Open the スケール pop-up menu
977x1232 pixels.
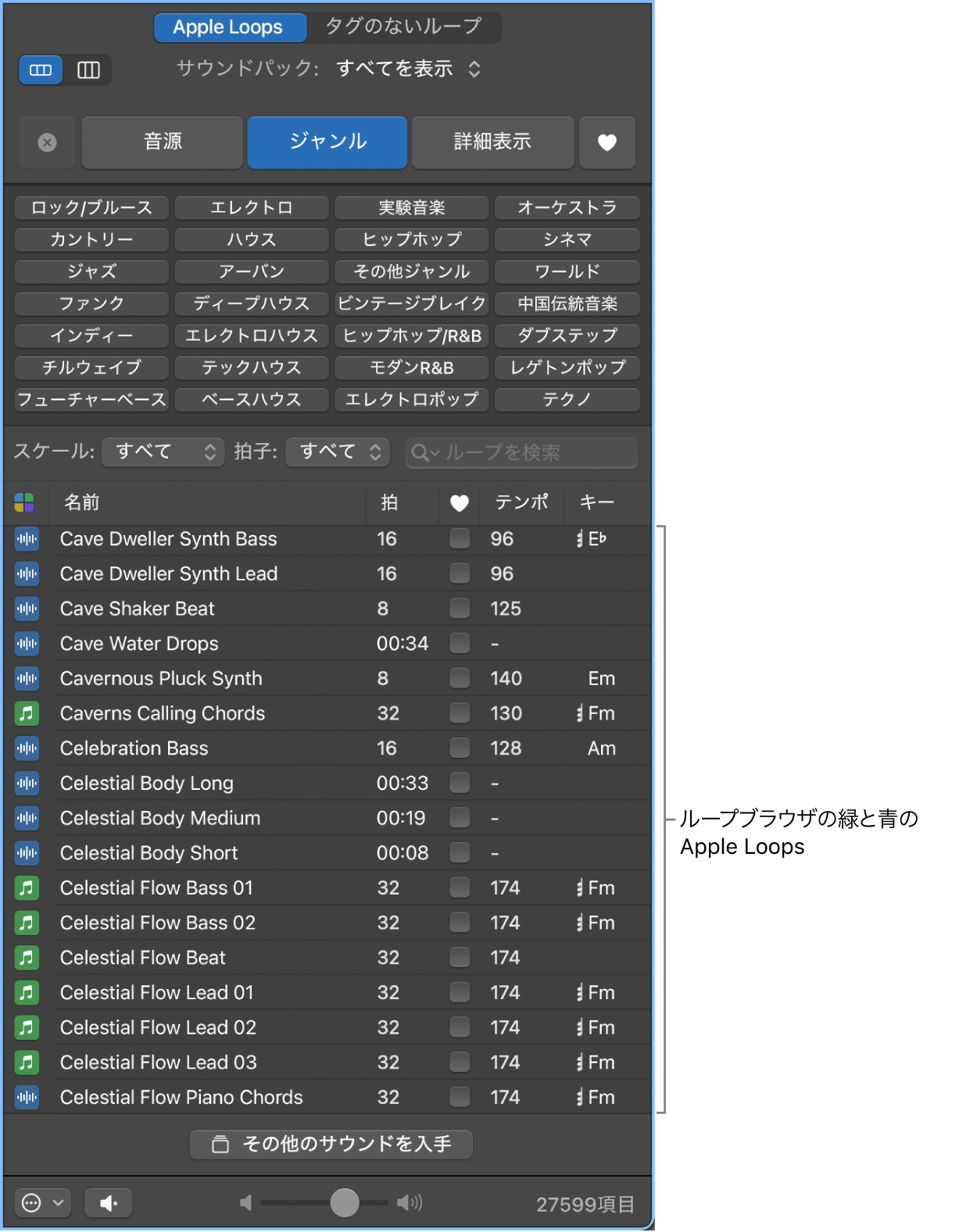point(163,452)
